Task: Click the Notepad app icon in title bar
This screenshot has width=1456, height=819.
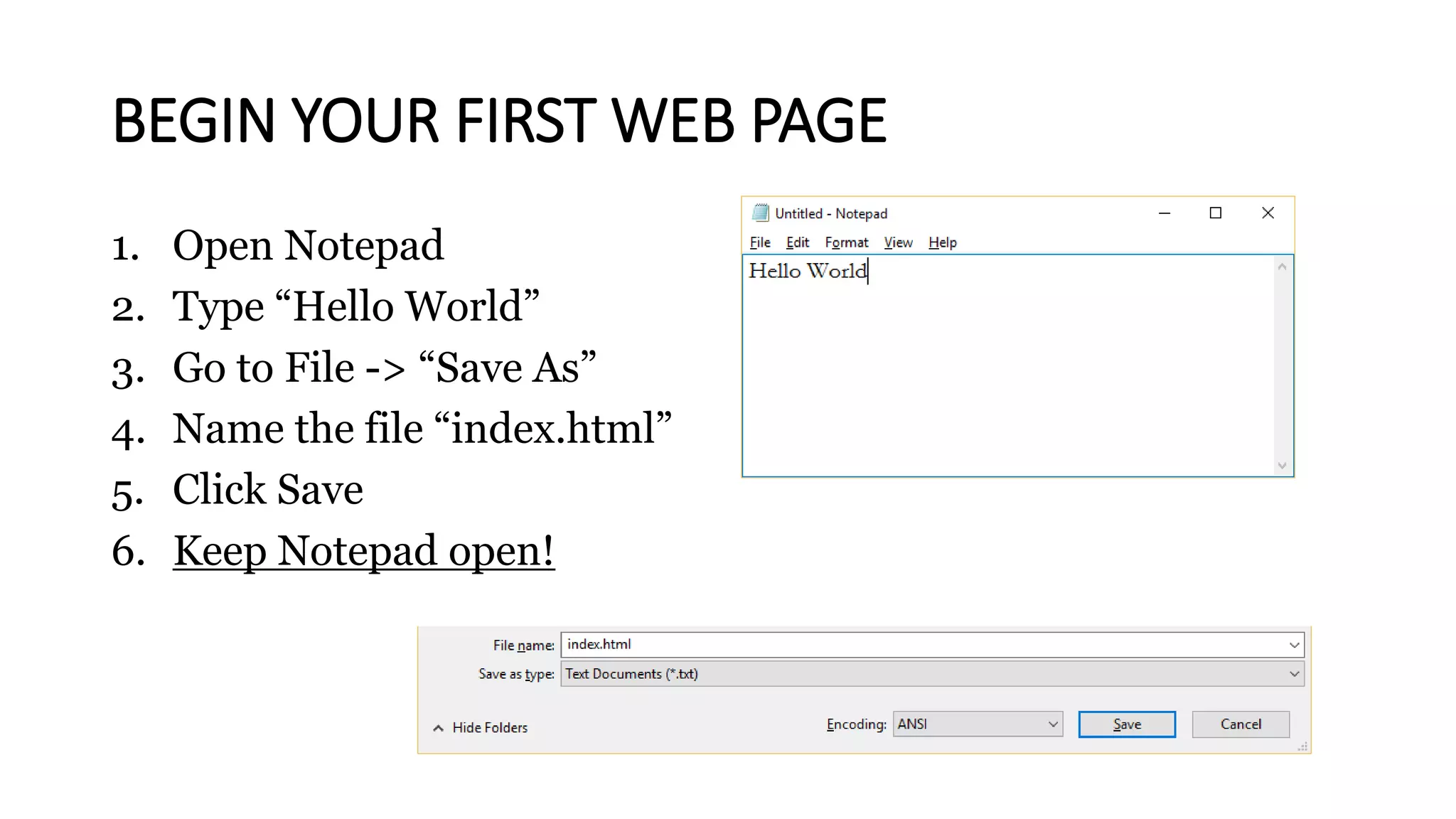Action: tap(760, 213)
